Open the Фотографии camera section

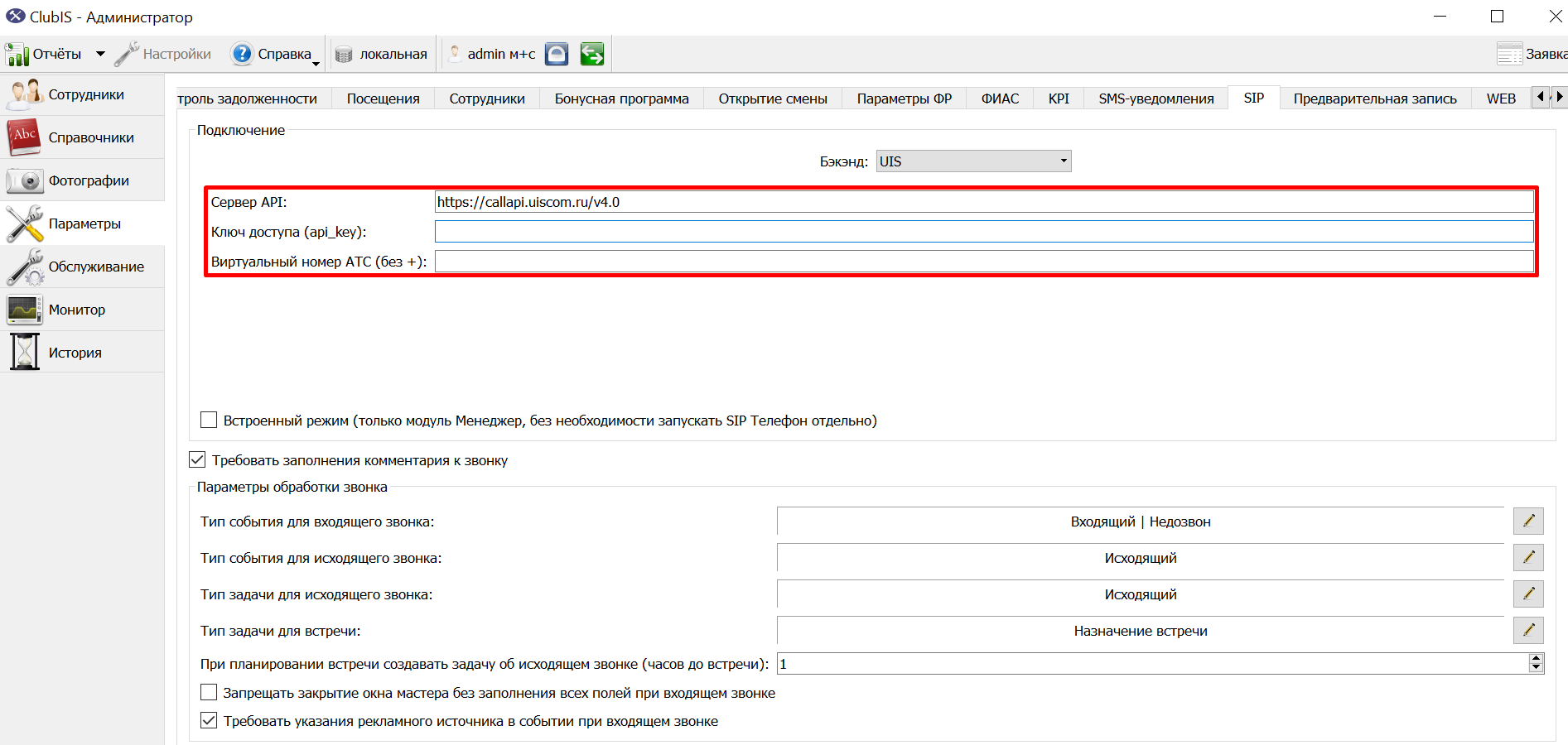(82, 180)
